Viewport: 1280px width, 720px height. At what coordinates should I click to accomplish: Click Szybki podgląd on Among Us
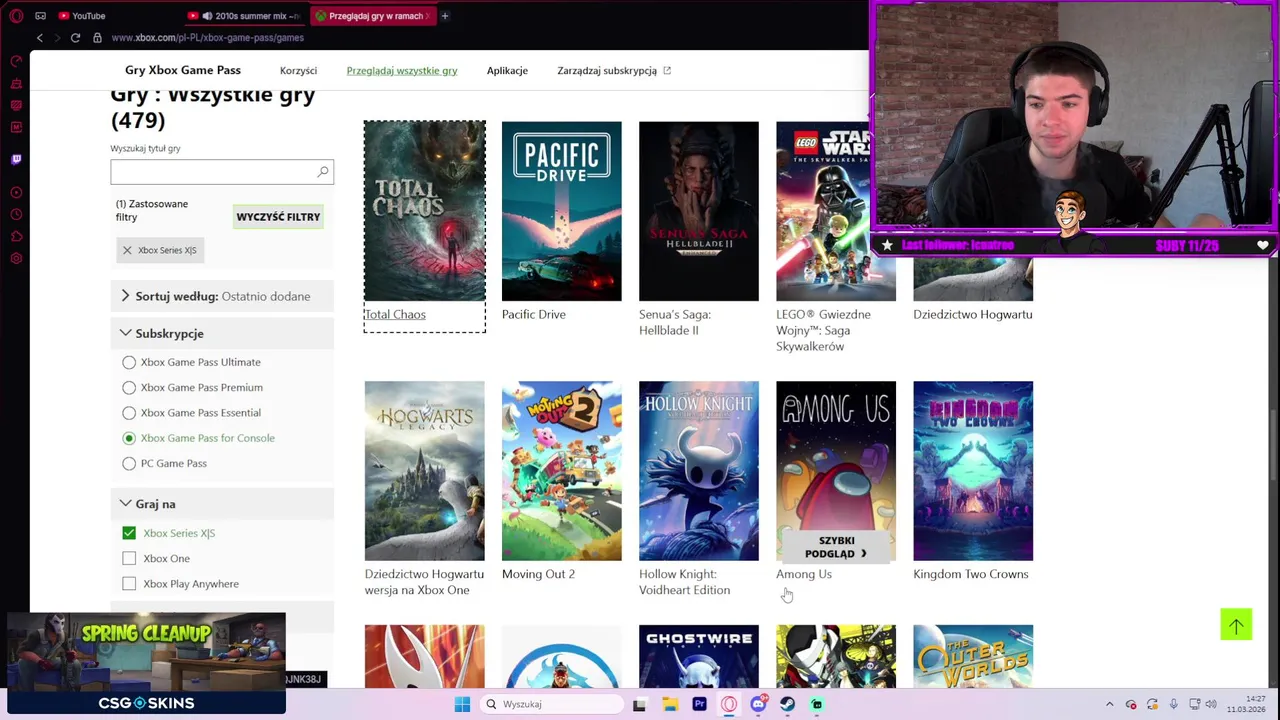[x=836, y=547]
